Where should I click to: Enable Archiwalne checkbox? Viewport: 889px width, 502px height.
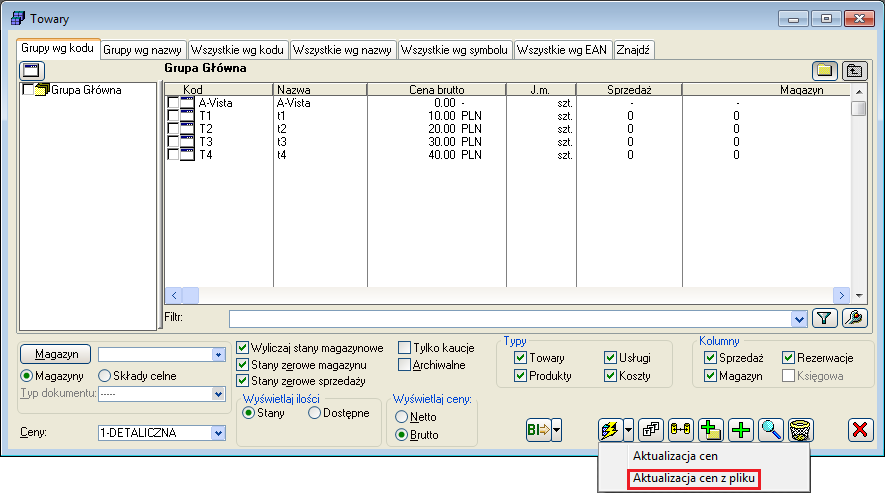(404, 365)
